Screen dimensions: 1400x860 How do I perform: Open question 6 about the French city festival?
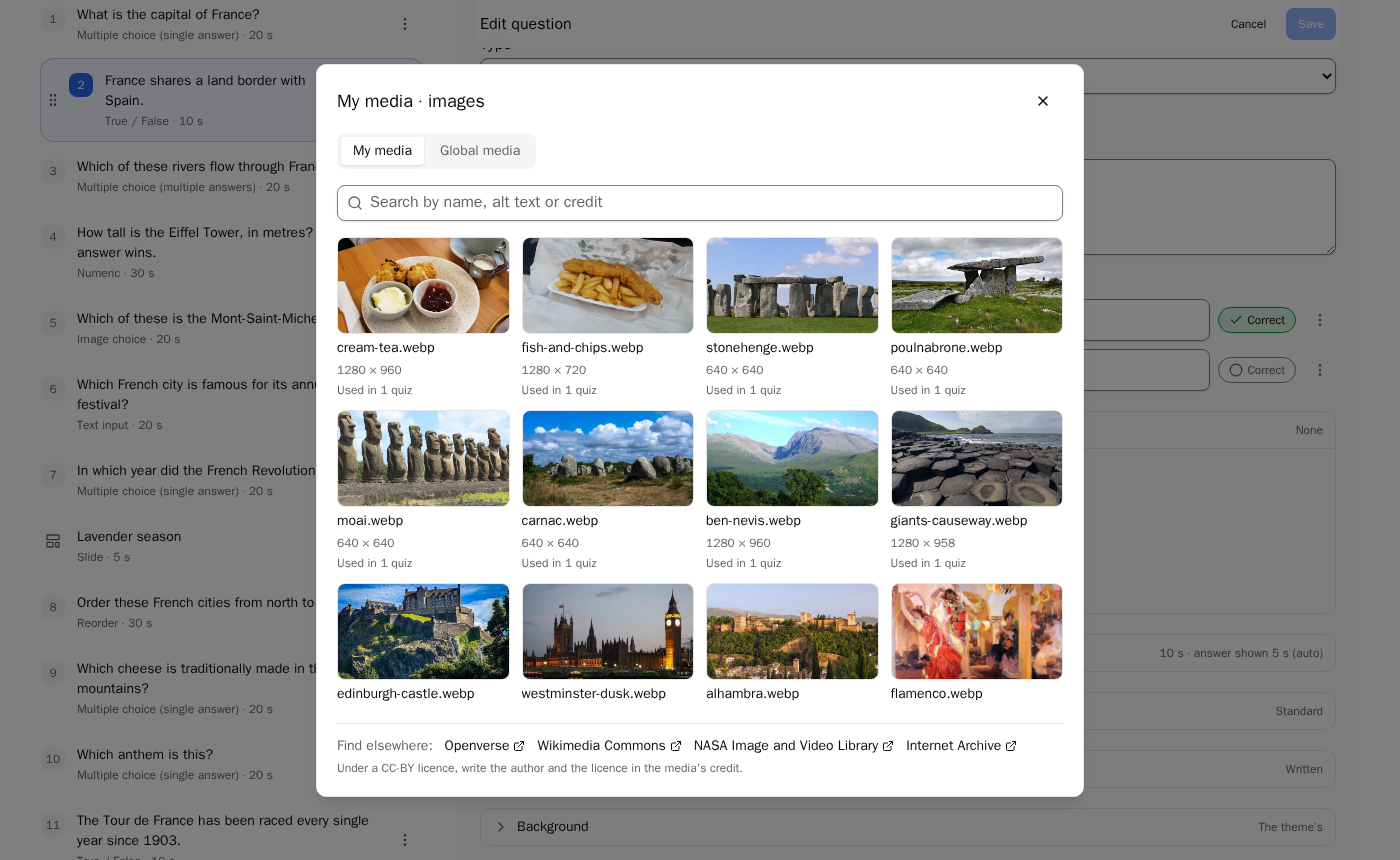[x=232, y=404]
